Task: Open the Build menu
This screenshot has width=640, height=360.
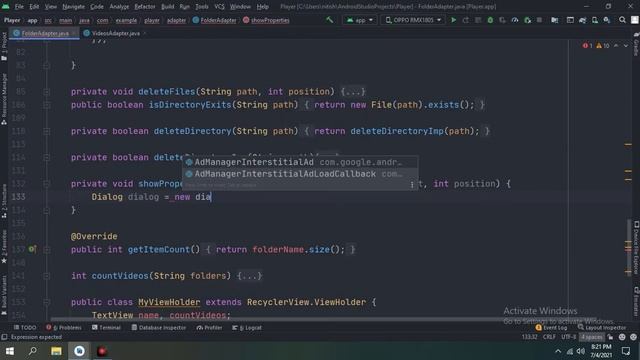Action: pyautogui.click(x=167, y=7)
